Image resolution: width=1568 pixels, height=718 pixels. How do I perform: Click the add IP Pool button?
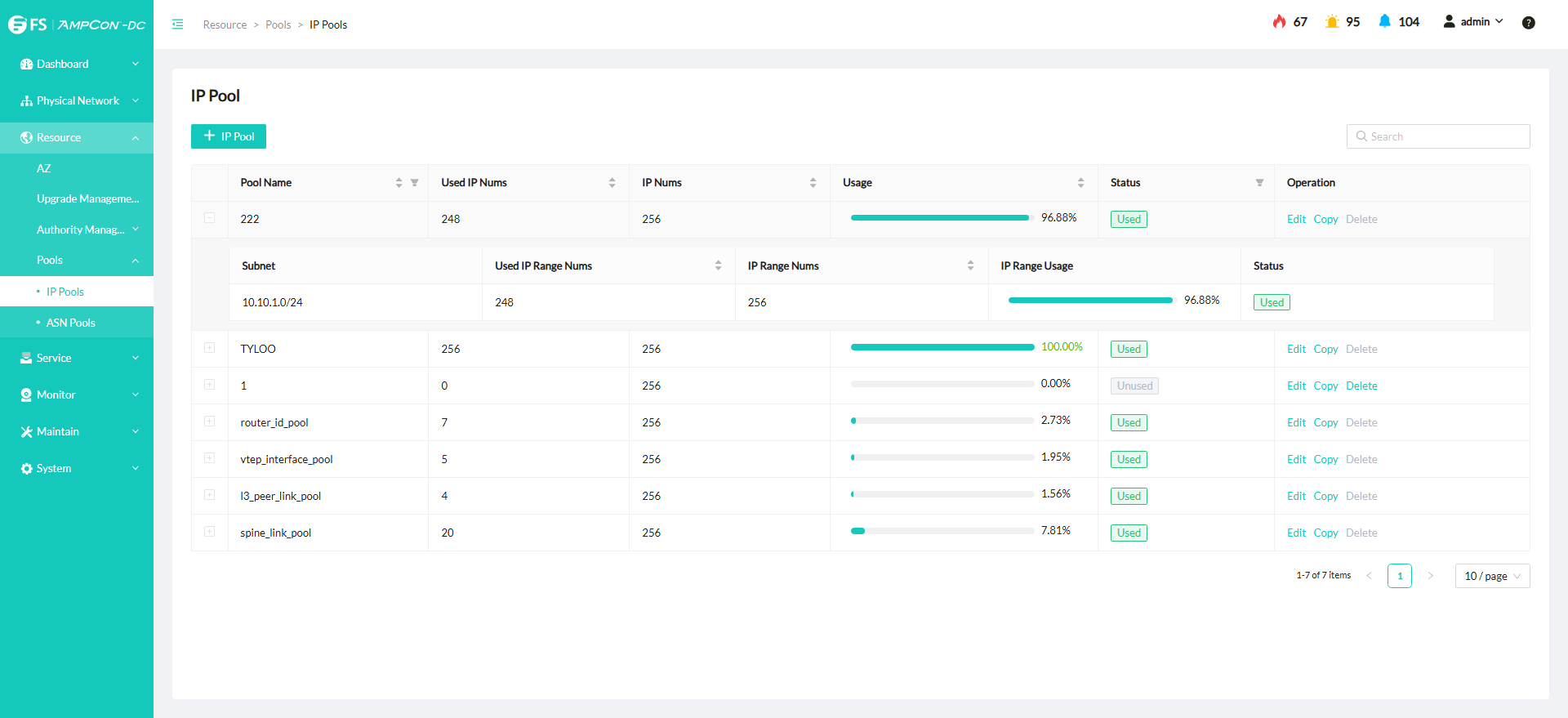pos(229,136)
